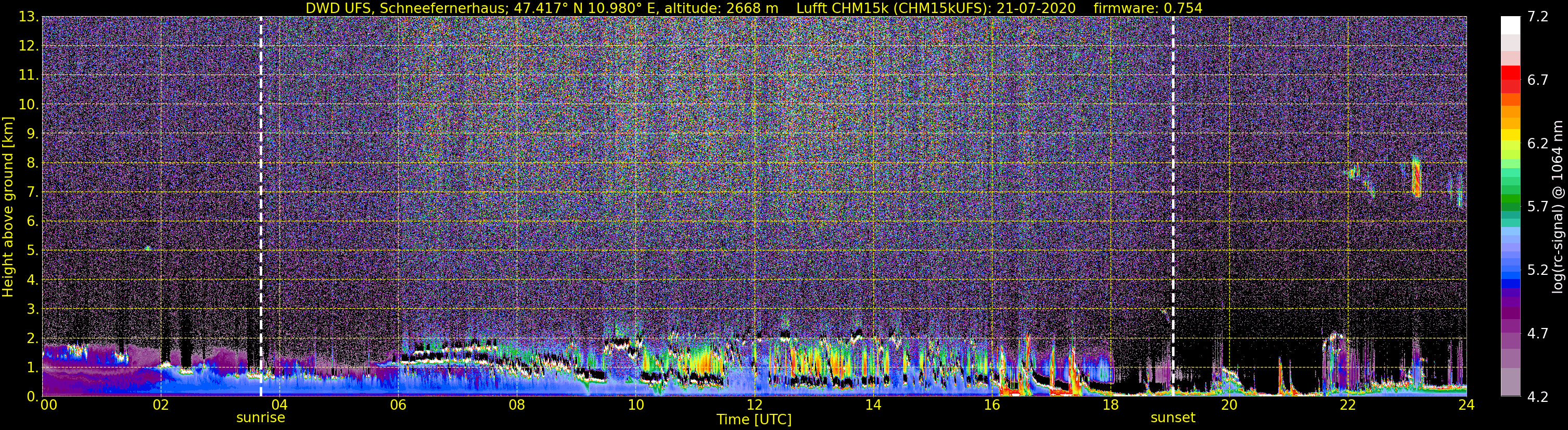Screen dimensions: 1568x430
Task: Click the '04' tick label on time axis
Action: pos(279,405)
